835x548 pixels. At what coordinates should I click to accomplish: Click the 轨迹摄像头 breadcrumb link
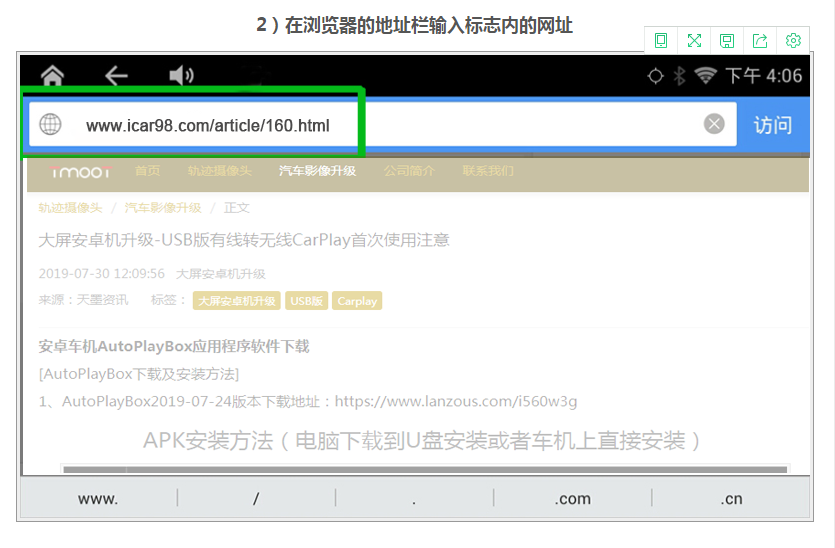tap(70, 208)
